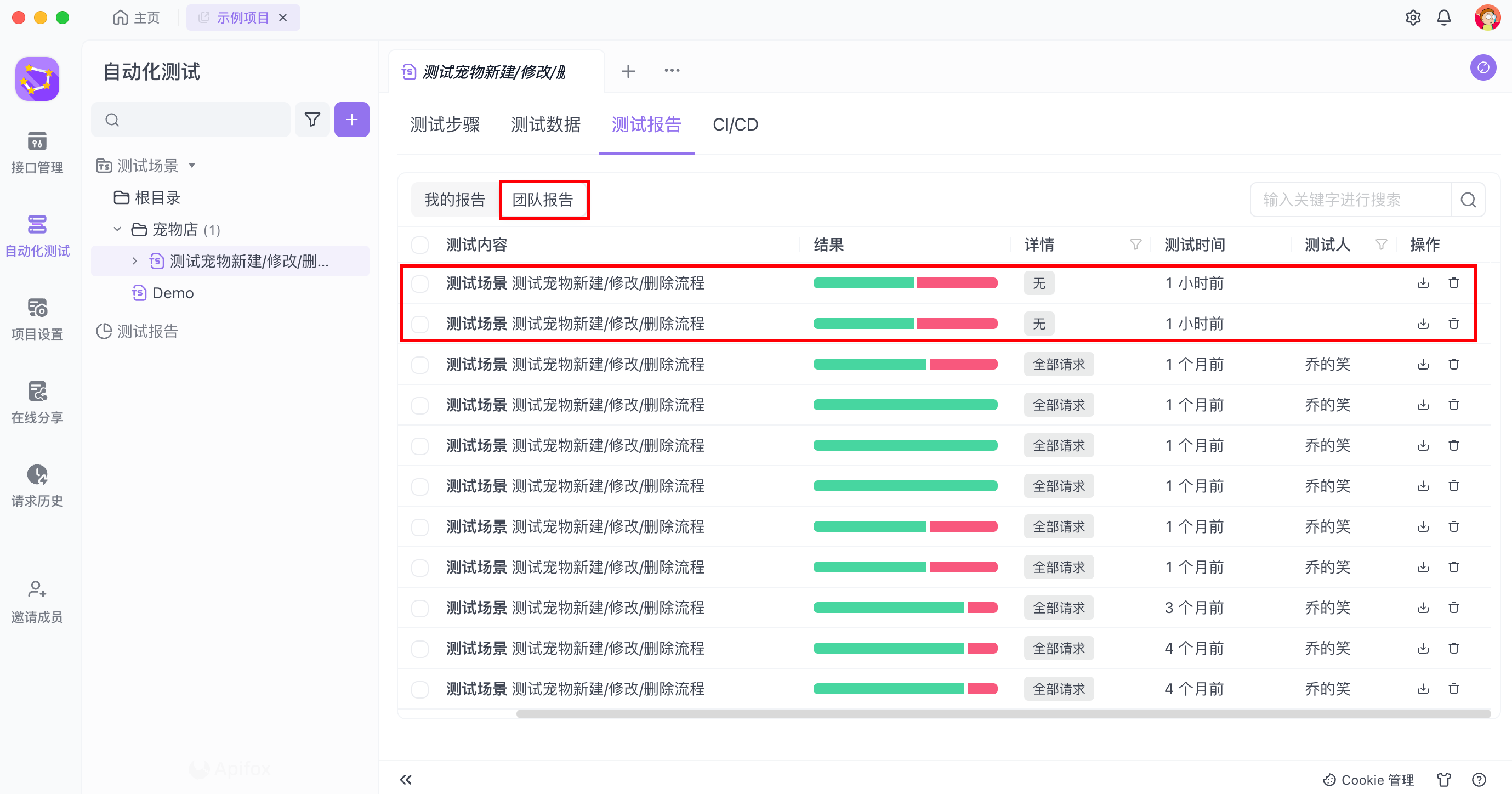Screen dimensions: 1512x794
Task: Select the 我的报告 button
Action: [x=455, y=200]
